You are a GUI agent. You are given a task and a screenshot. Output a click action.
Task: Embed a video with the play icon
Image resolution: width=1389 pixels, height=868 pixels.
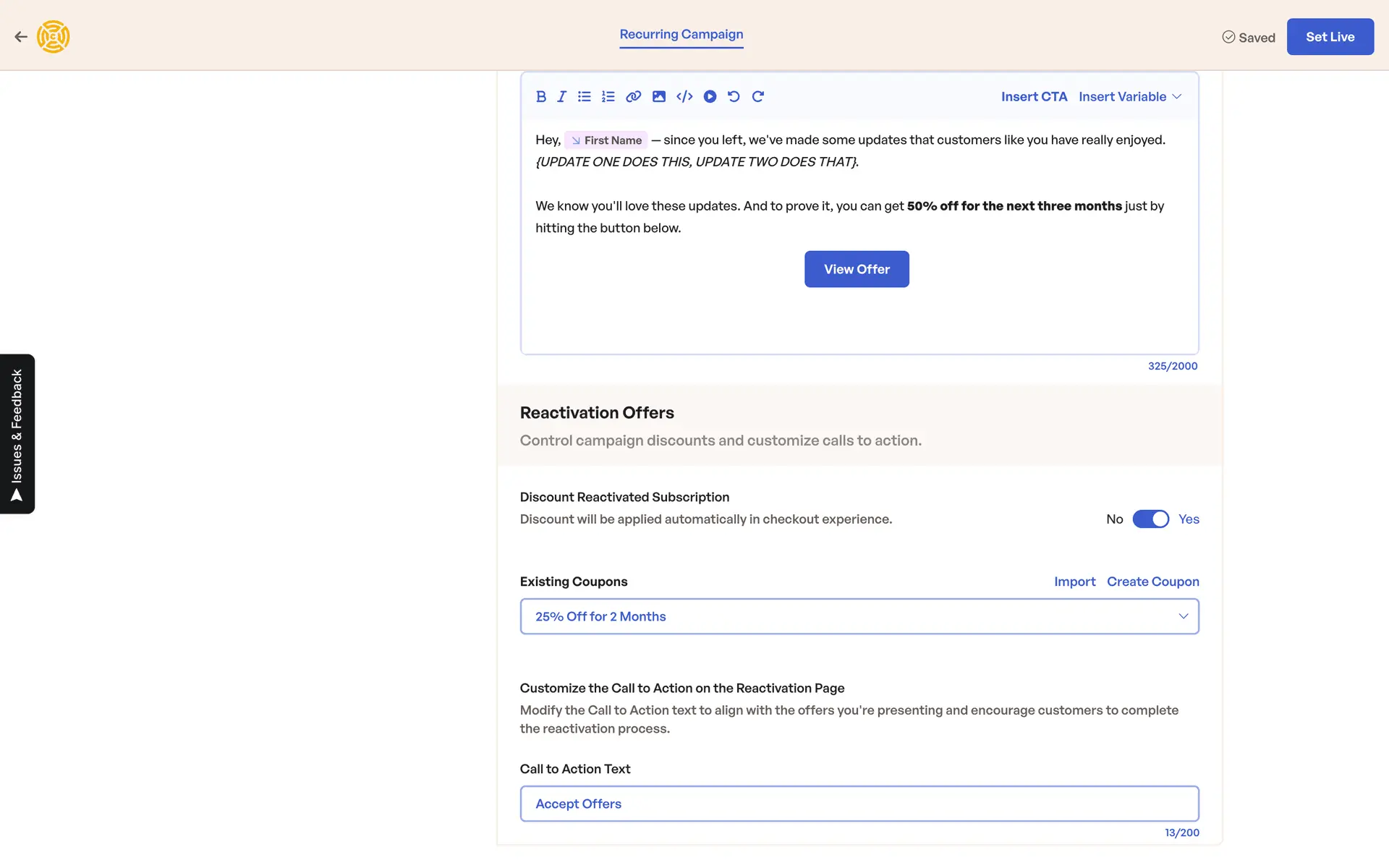pos(710,96)
